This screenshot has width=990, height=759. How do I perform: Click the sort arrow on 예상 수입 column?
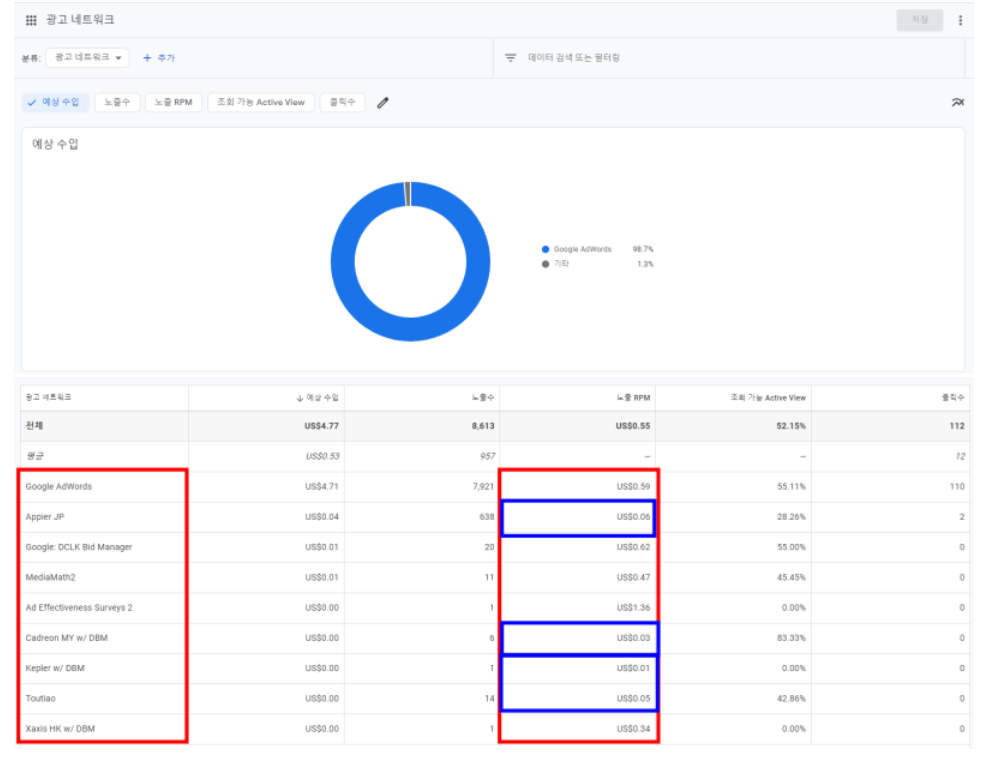click(300, 398)
